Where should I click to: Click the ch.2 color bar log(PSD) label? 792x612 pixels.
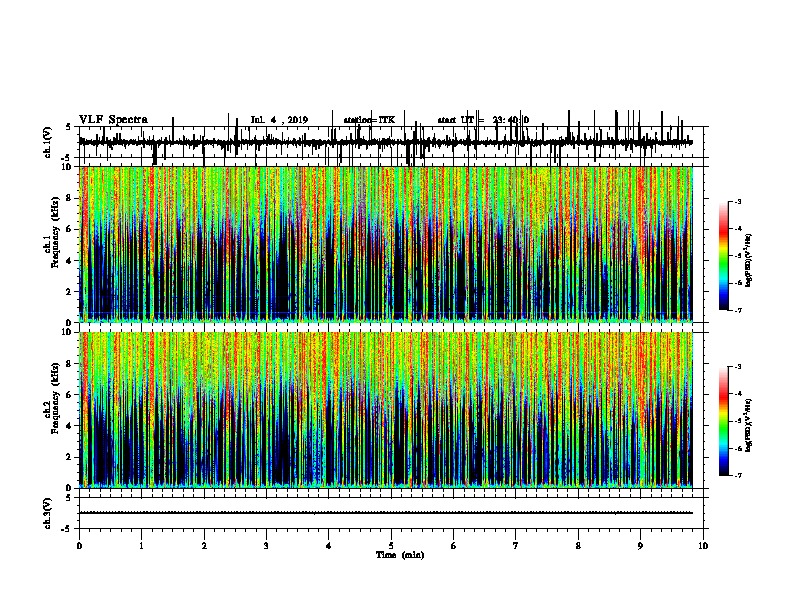point(748,425)
